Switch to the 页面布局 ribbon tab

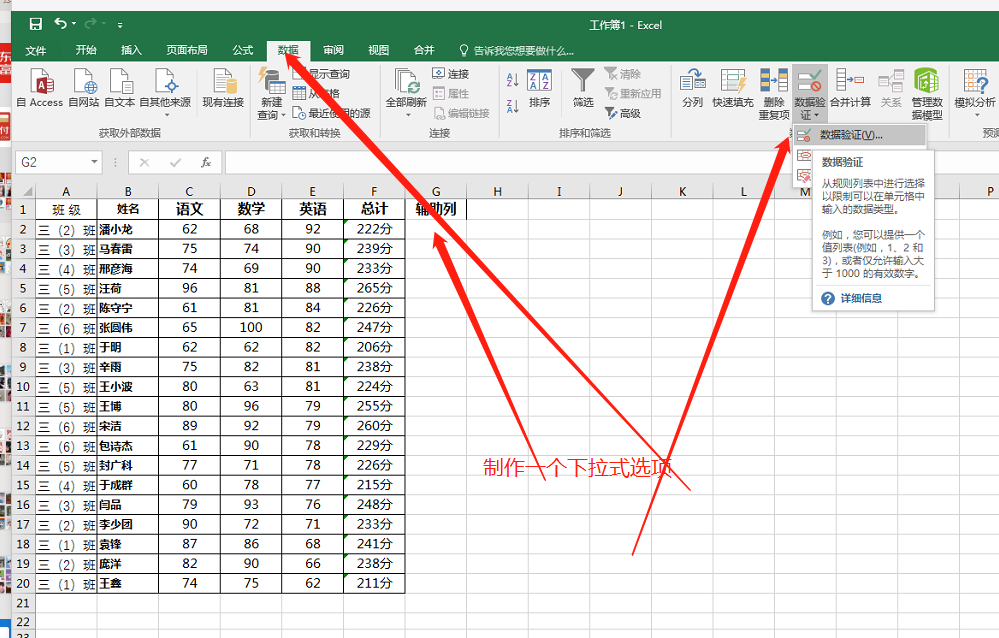coord(187,50)
